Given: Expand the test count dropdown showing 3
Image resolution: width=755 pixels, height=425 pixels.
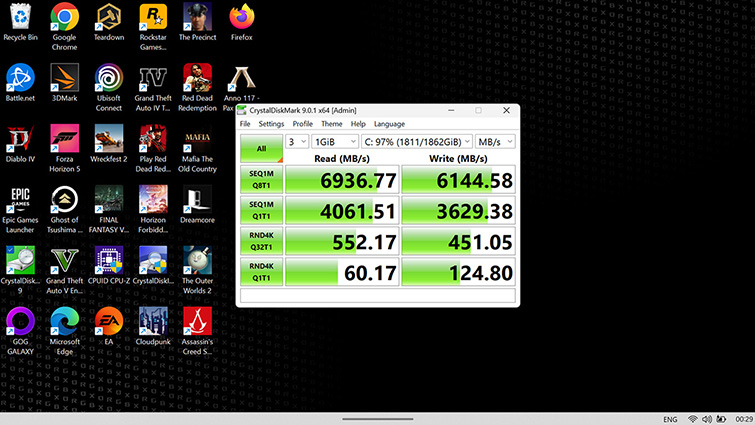Looking at the screenshot, I should [297, 142].
